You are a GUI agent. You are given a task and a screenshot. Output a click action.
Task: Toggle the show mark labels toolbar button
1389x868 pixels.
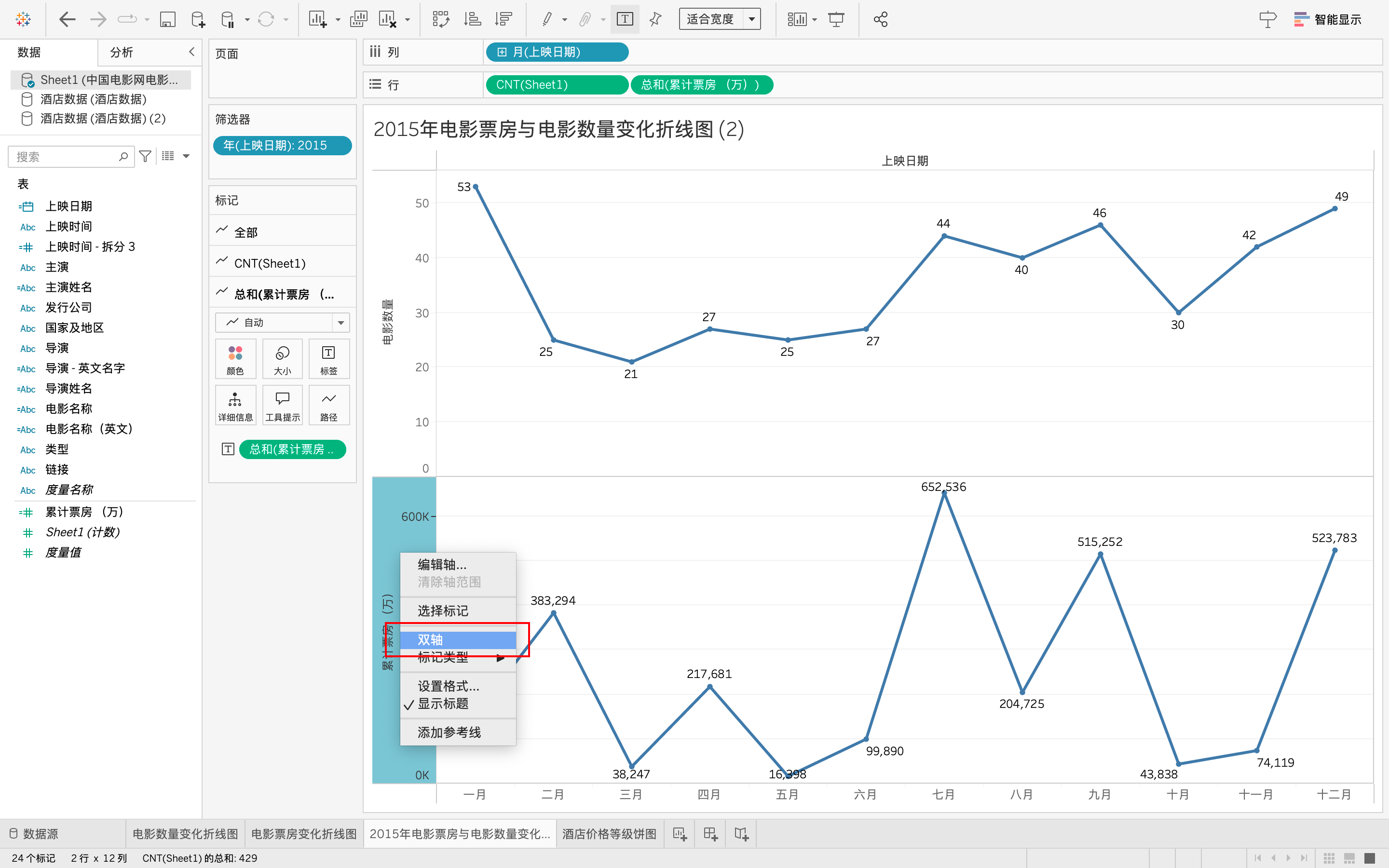coord(625,19)
